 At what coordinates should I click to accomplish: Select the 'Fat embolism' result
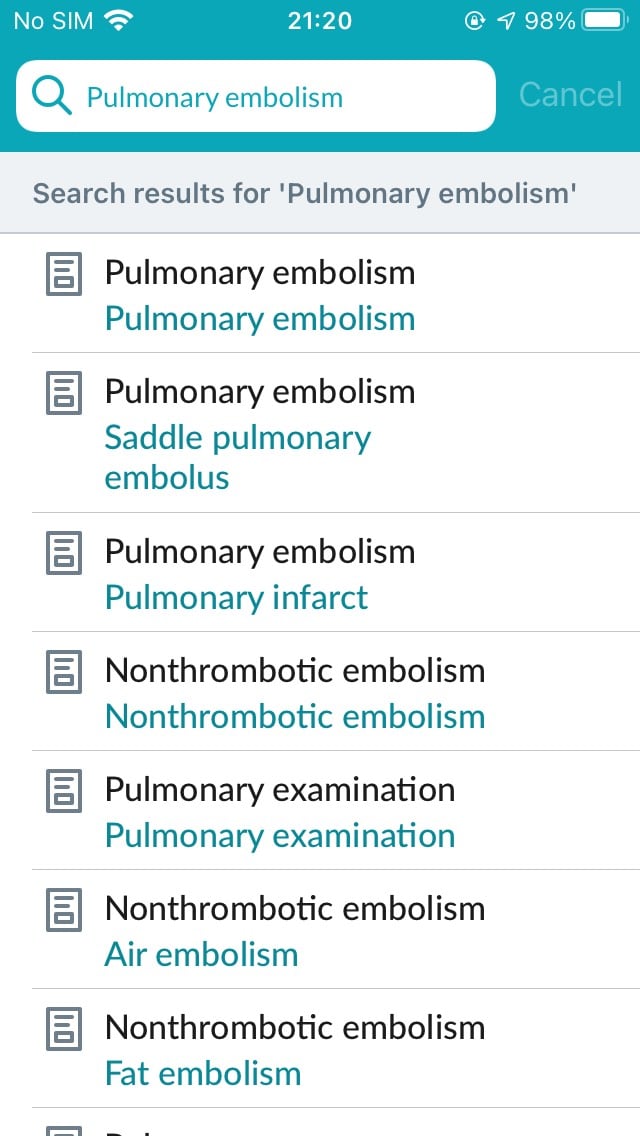tap(202, 1072)
